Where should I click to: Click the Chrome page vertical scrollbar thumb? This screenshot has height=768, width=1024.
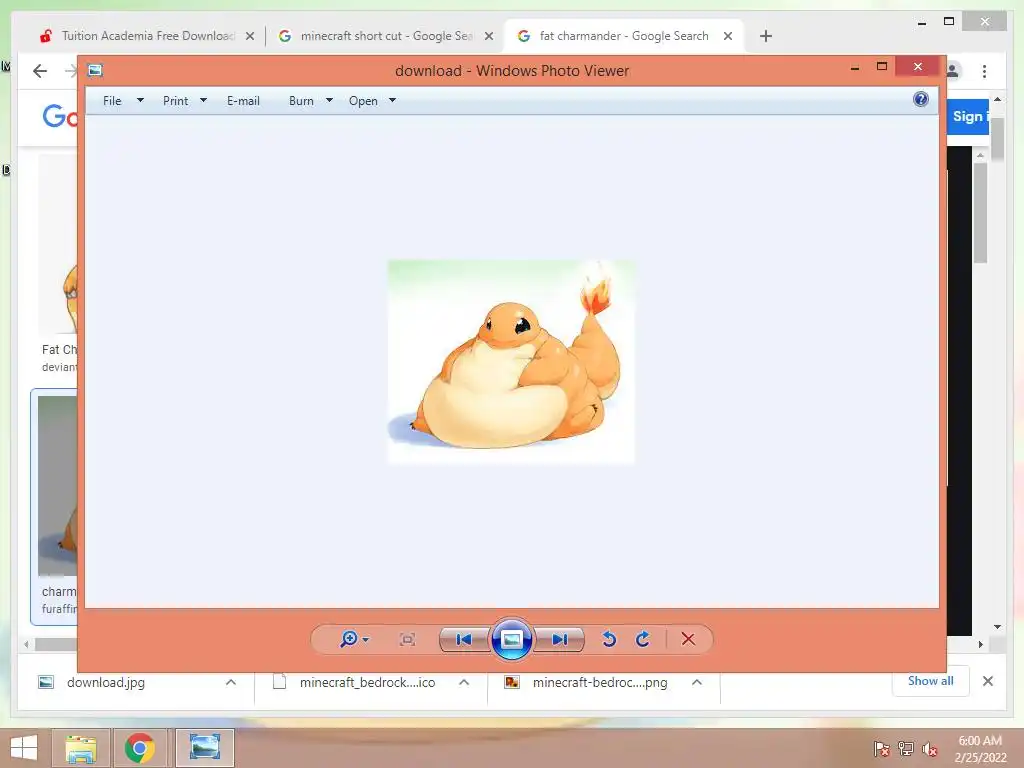coord(997,138)
